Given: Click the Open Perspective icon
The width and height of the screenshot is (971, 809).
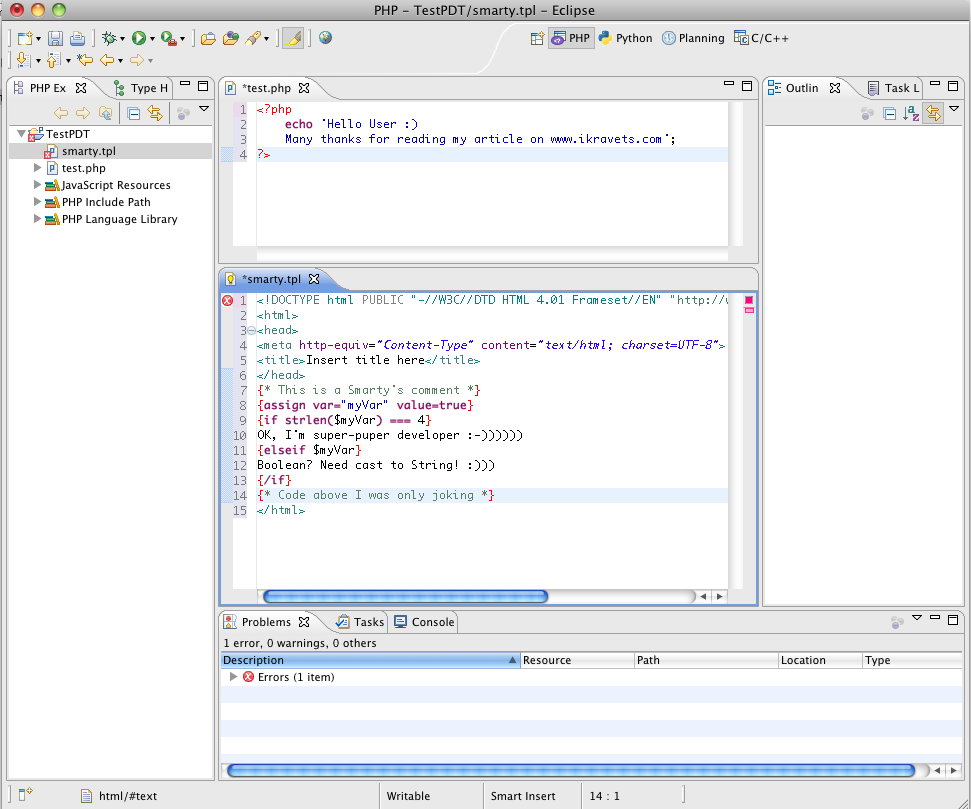Looking at the screenshot, I should coord(537,38).
